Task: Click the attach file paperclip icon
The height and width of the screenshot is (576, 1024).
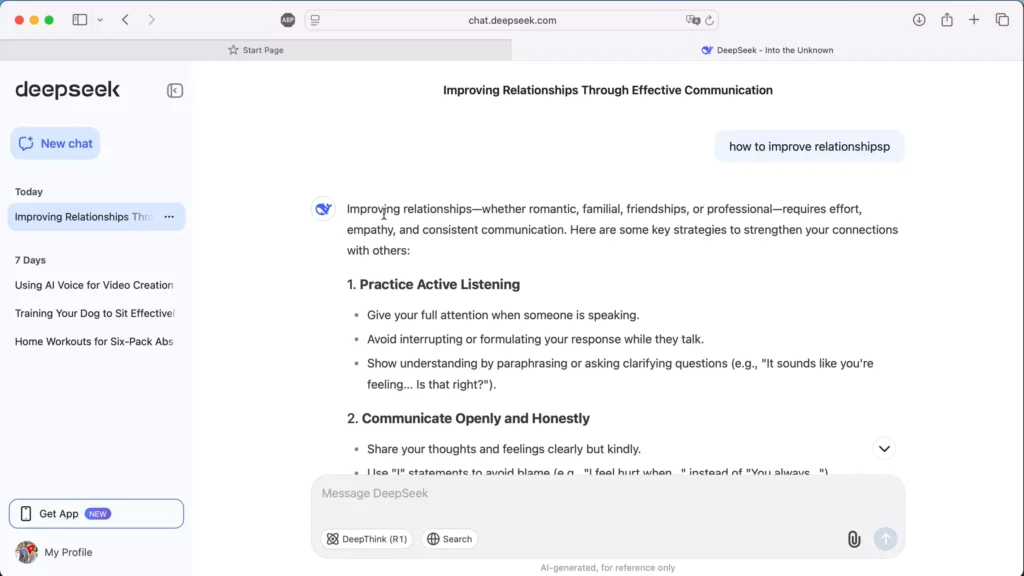Action: coord(854,539)
